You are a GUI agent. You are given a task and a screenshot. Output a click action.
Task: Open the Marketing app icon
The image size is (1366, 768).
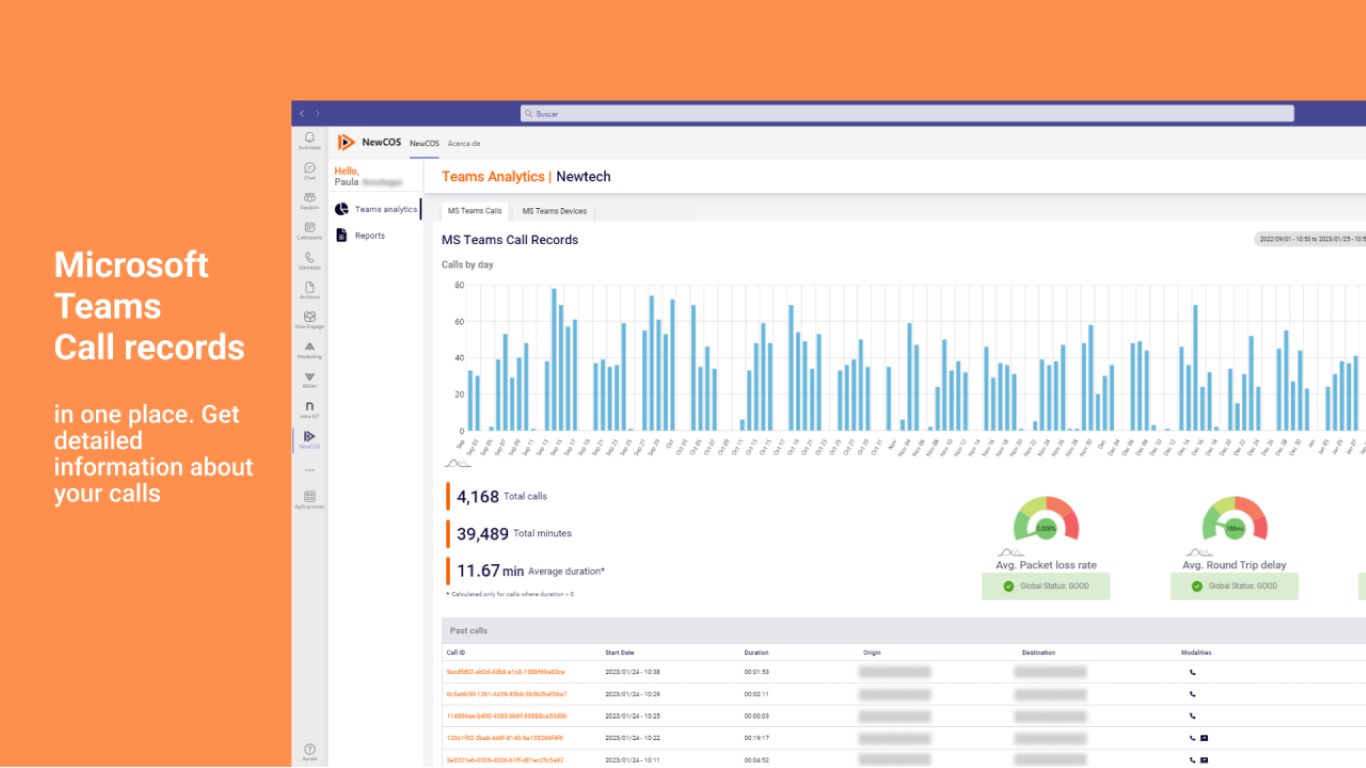click(x=310, y=349)
